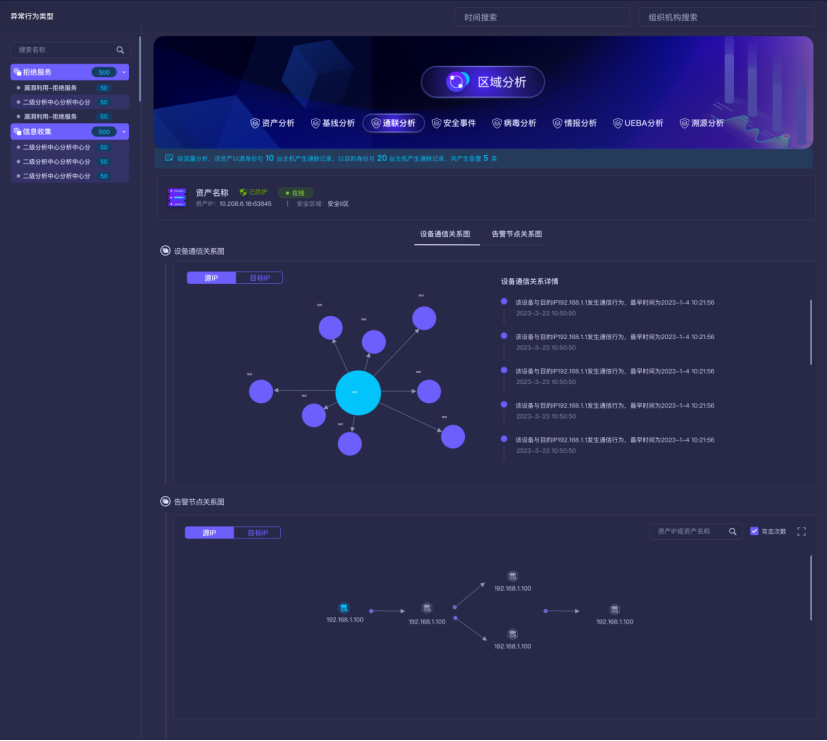Click the server icon beside 资产名称
This screenshot has width=827, height=741.
pyautogui.click(x=178, y=197)
